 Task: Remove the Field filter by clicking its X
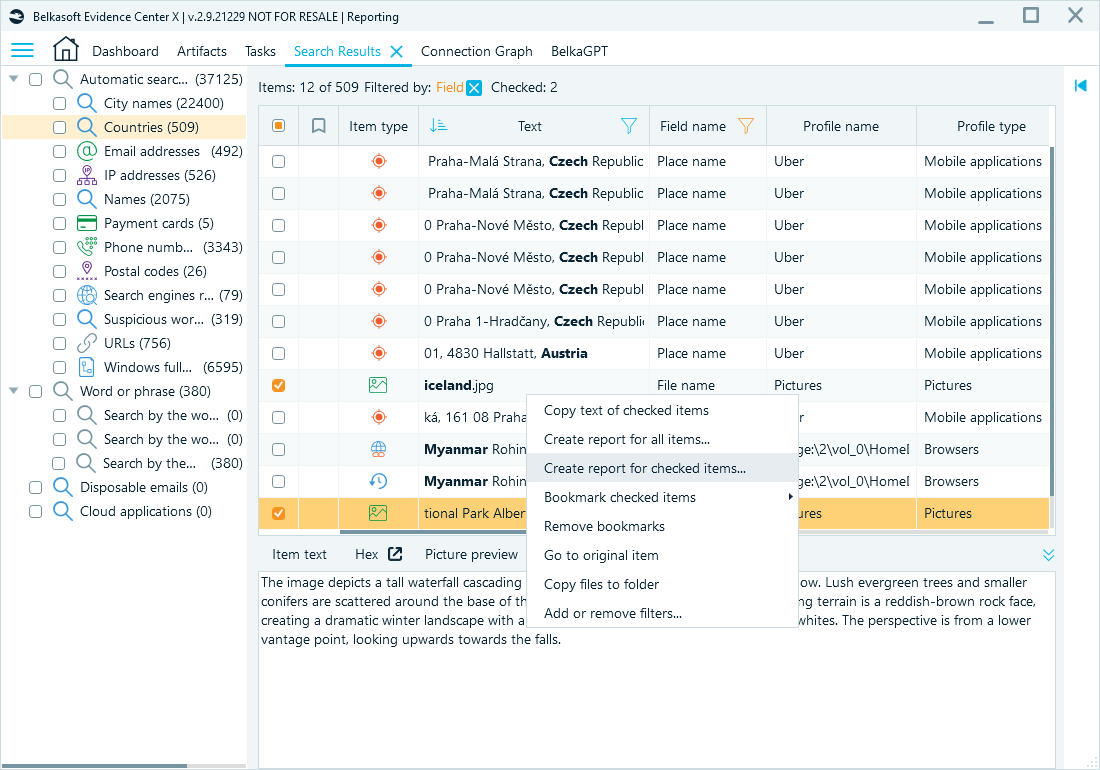(473, 87)
